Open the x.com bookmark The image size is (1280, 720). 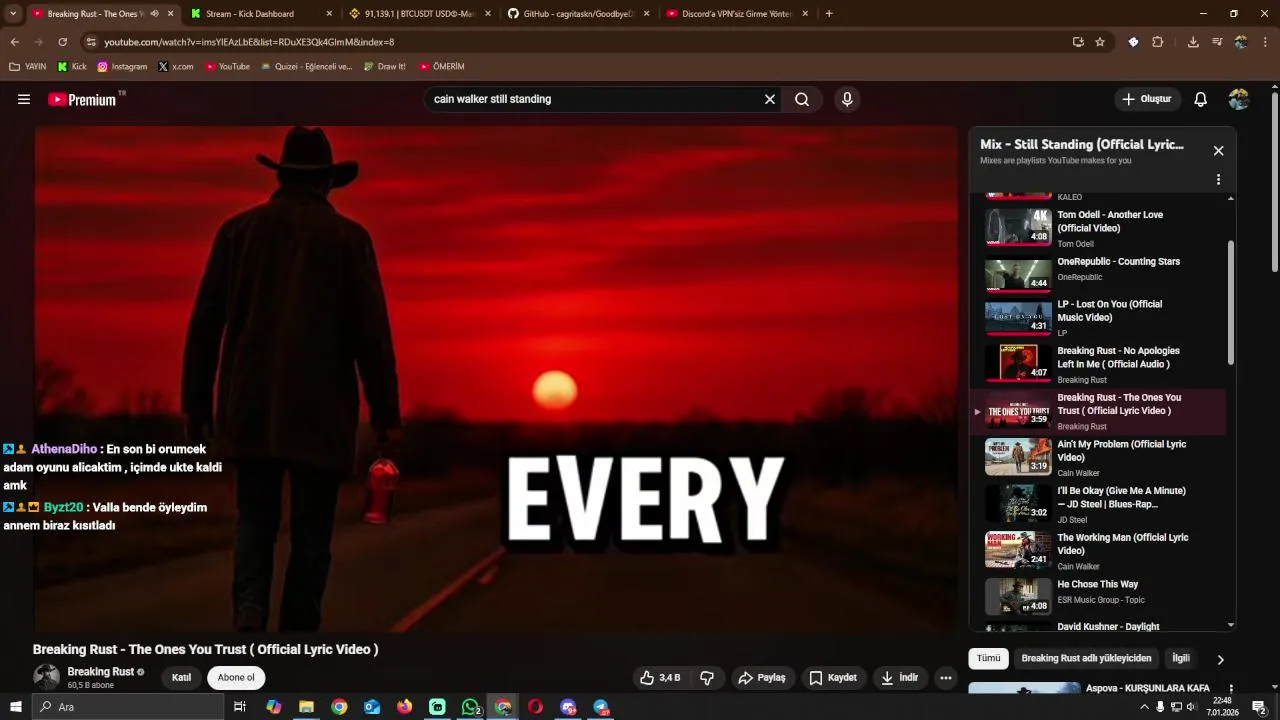point(176,67)
